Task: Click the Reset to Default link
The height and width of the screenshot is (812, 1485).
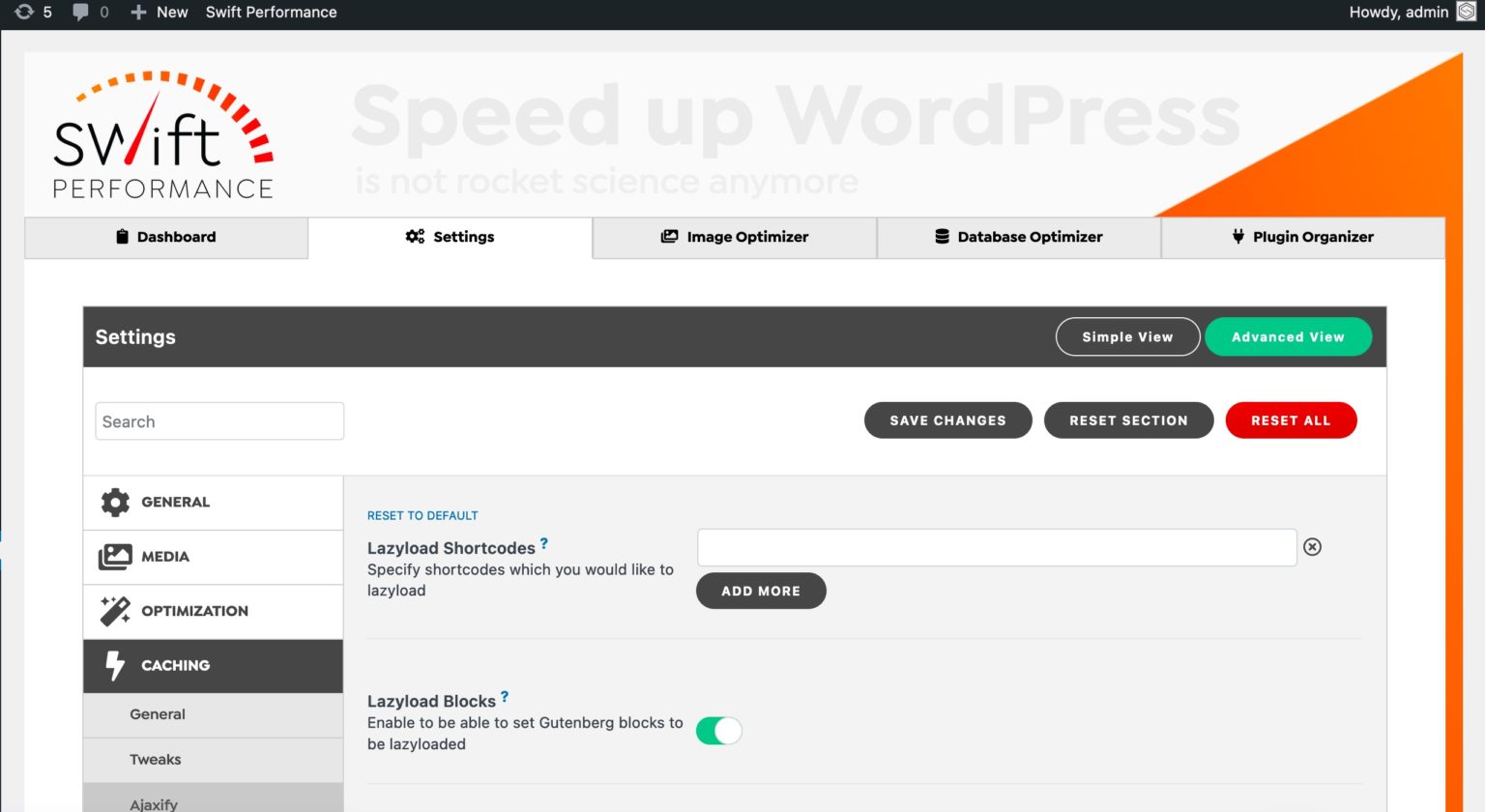Action: (x=422, y=515)
